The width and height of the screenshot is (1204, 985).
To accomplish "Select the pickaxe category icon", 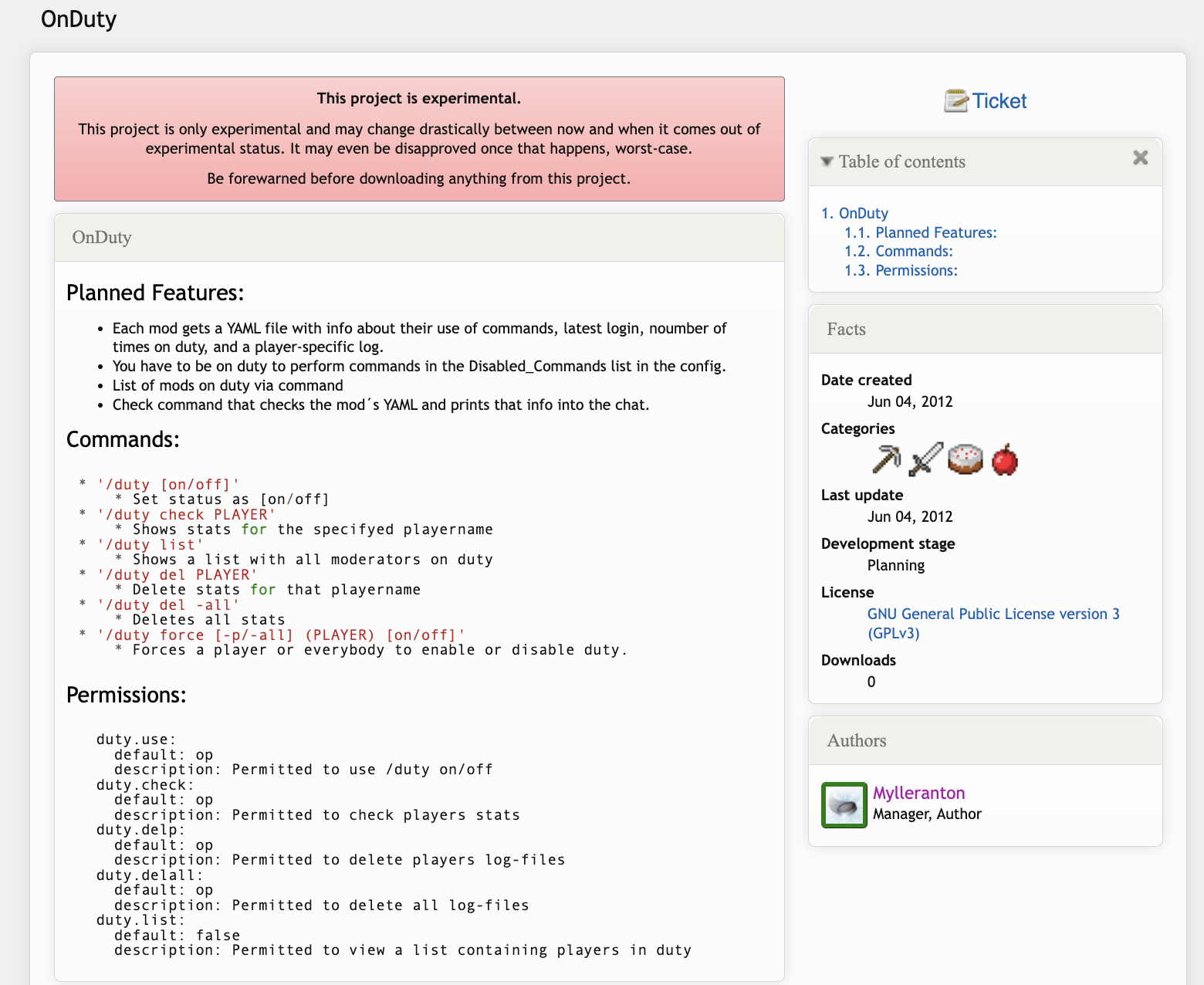I will click(886, 459).
